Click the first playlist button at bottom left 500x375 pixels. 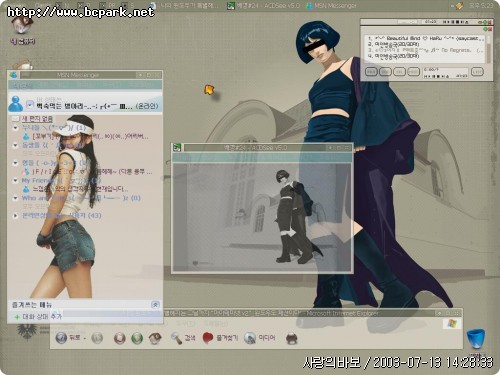(x=371, y=72)
